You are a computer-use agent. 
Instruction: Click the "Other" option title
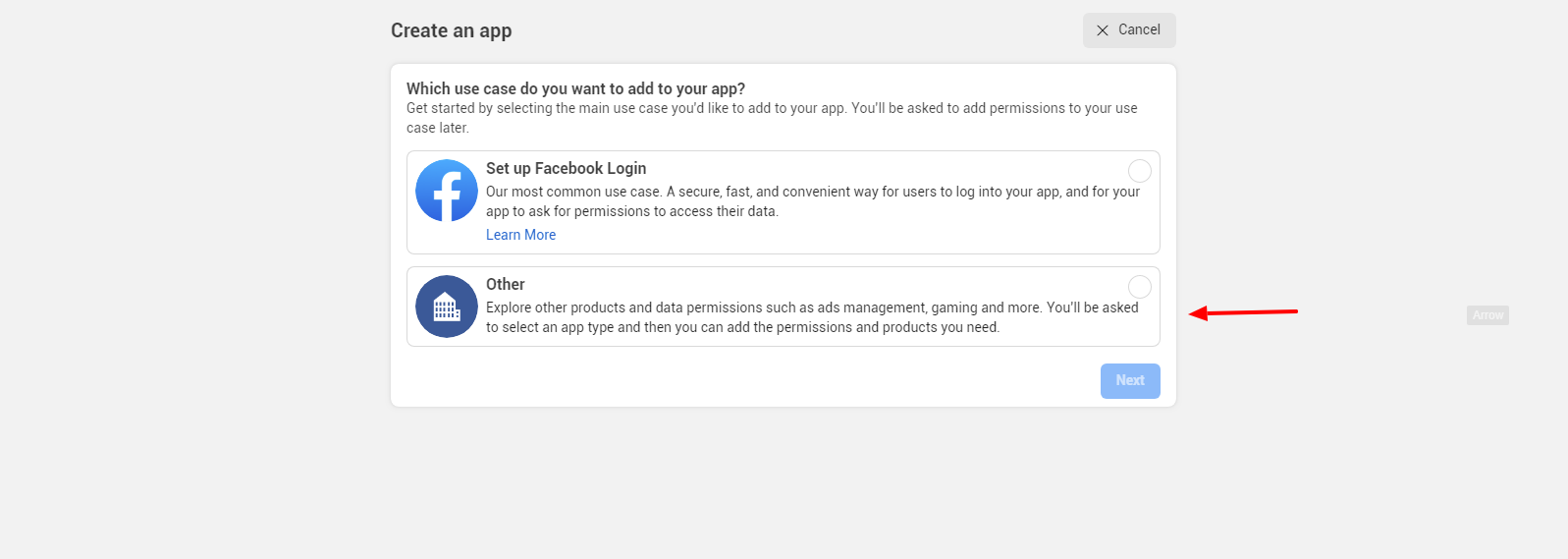(505, 284)
